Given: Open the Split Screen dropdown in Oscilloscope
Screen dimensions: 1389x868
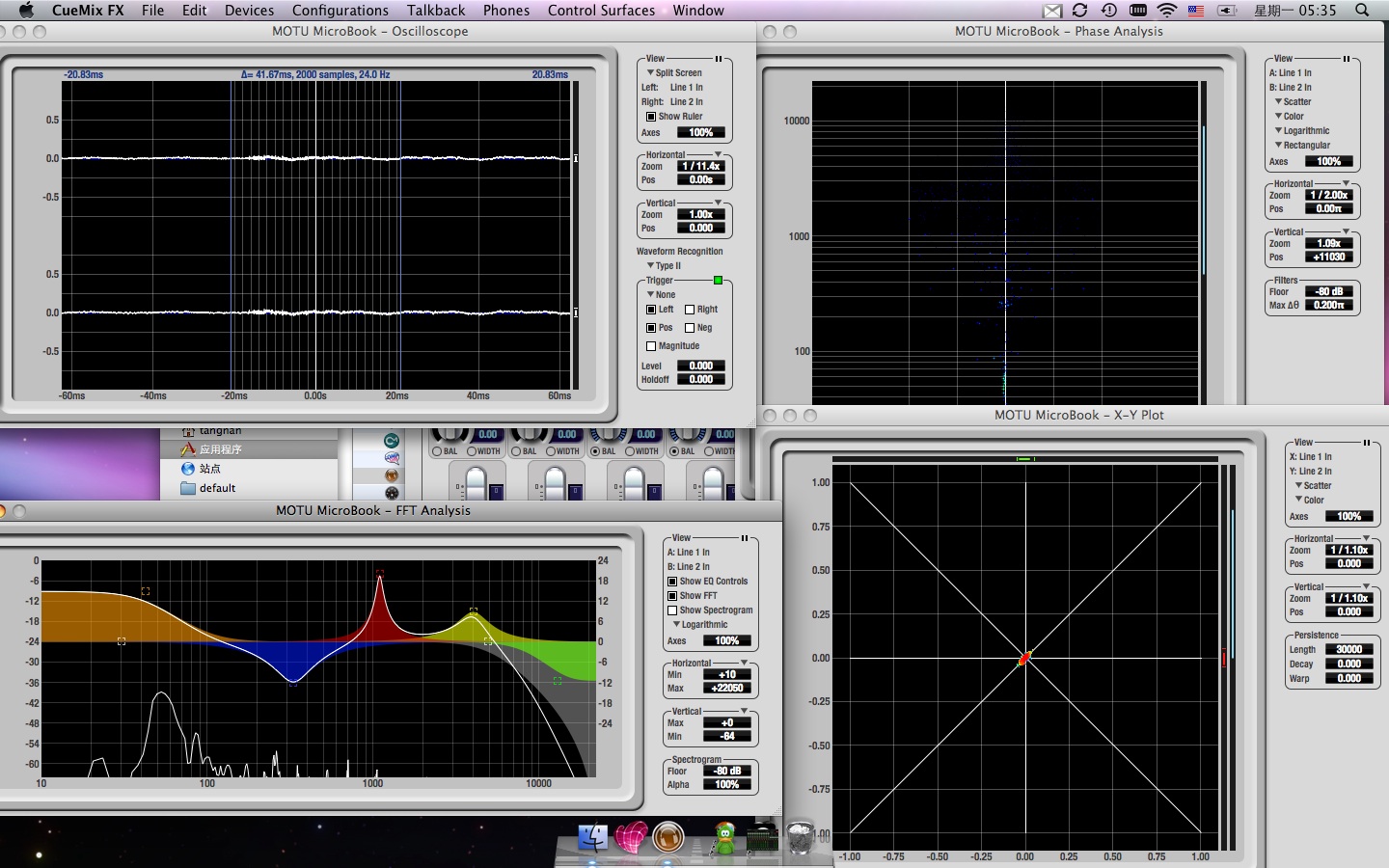Looking at the screenshot, I should point(674,73).
